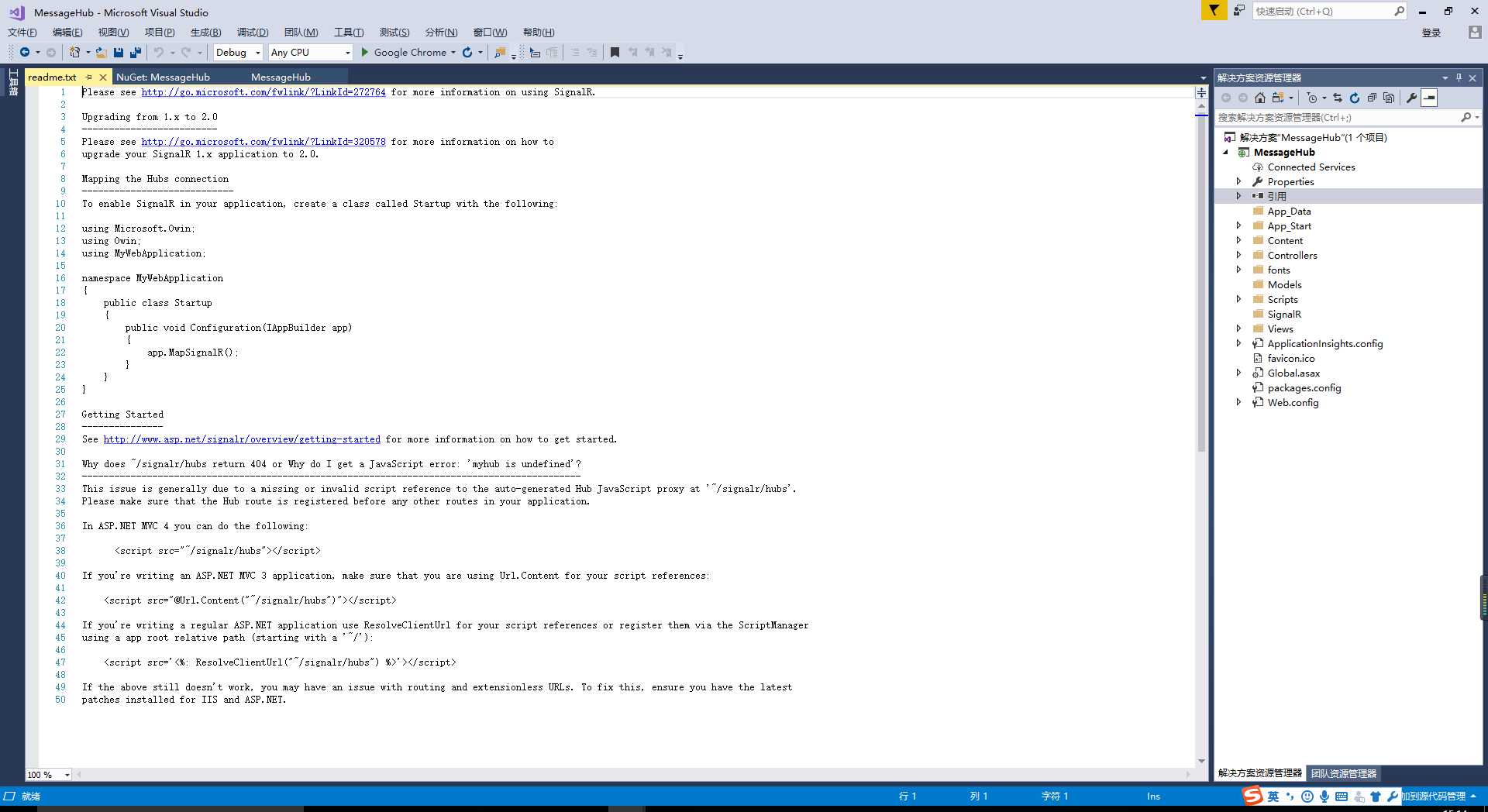Start debugging with the green play icon
The image size is (1488, 812).
coord(365,52)
